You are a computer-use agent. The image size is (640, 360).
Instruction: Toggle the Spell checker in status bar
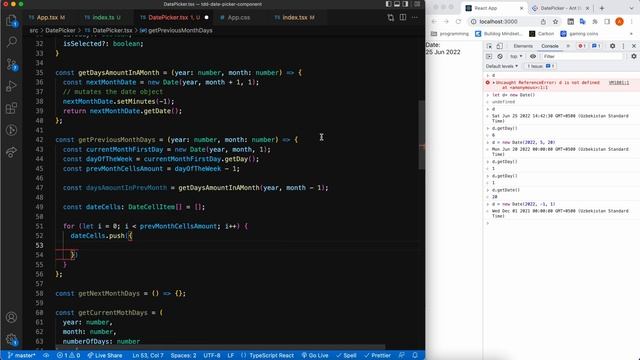346,356
